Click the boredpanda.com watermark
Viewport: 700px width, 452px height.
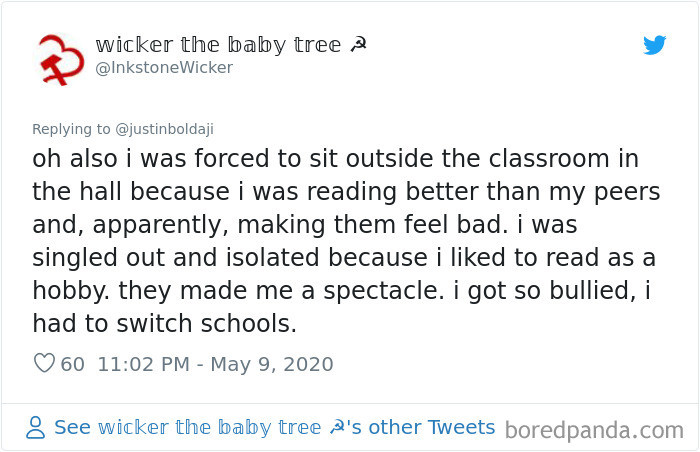point(594,431)
